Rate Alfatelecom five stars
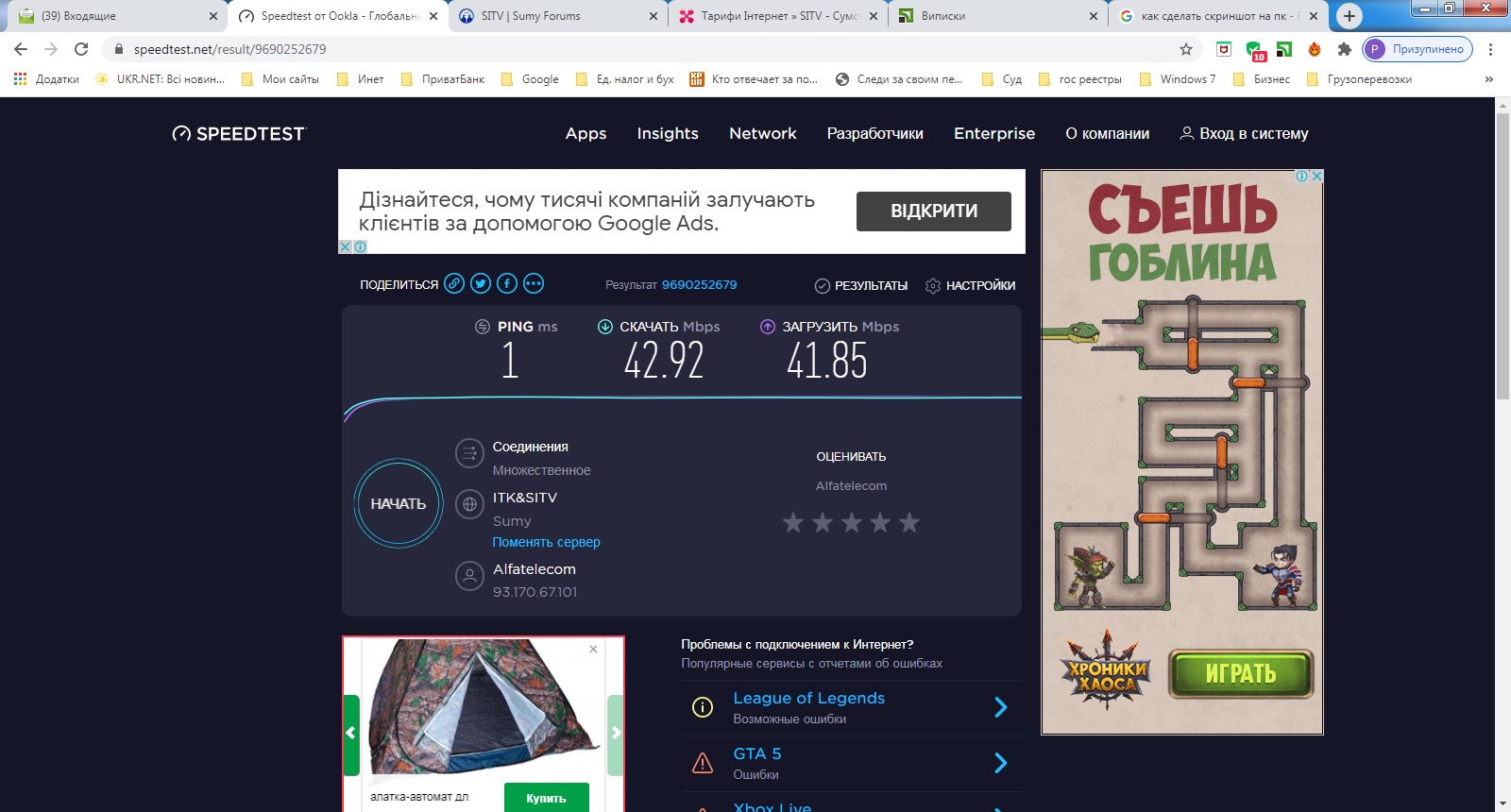Screen dimensions: 1511x812 (909, 522)
